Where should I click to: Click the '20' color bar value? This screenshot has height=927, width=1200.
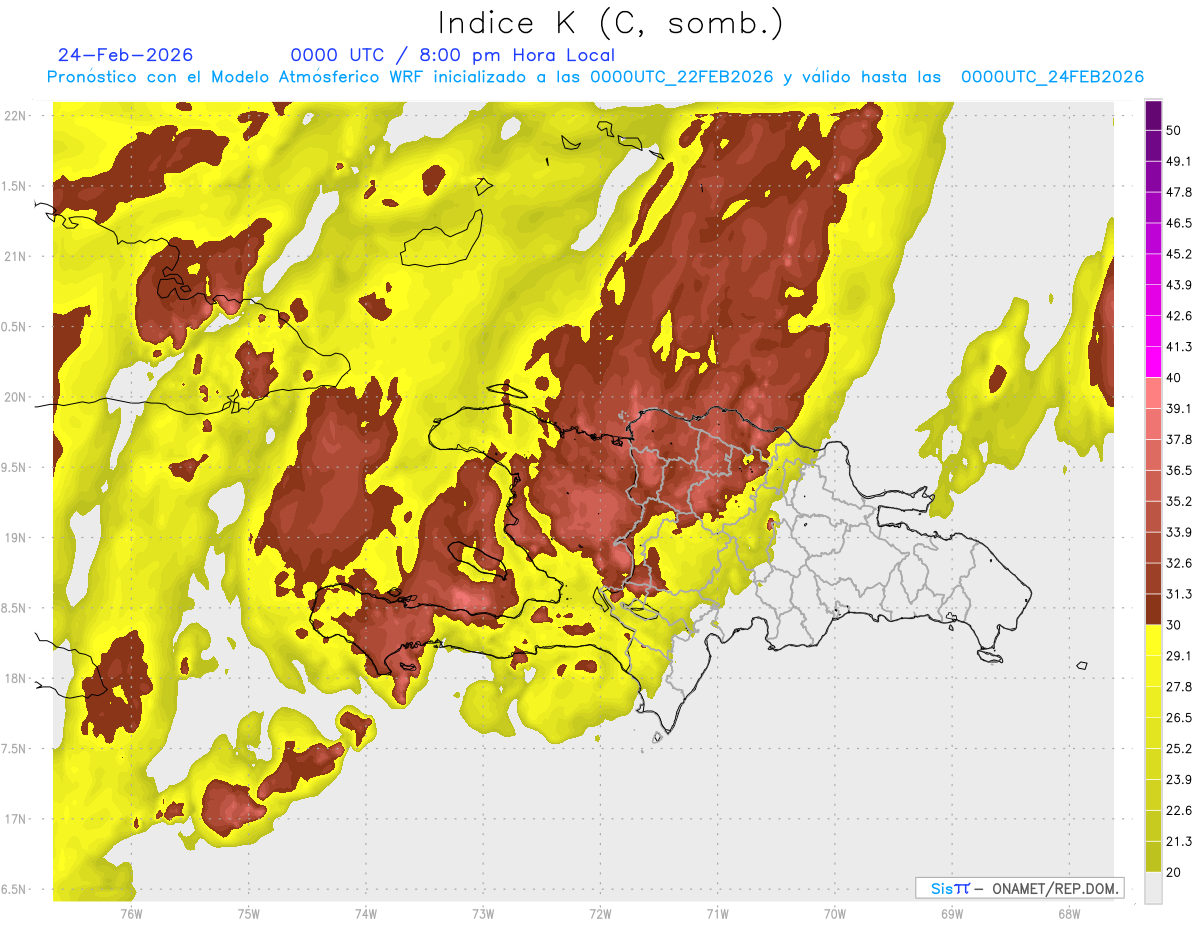click(x=1175, y=873)
